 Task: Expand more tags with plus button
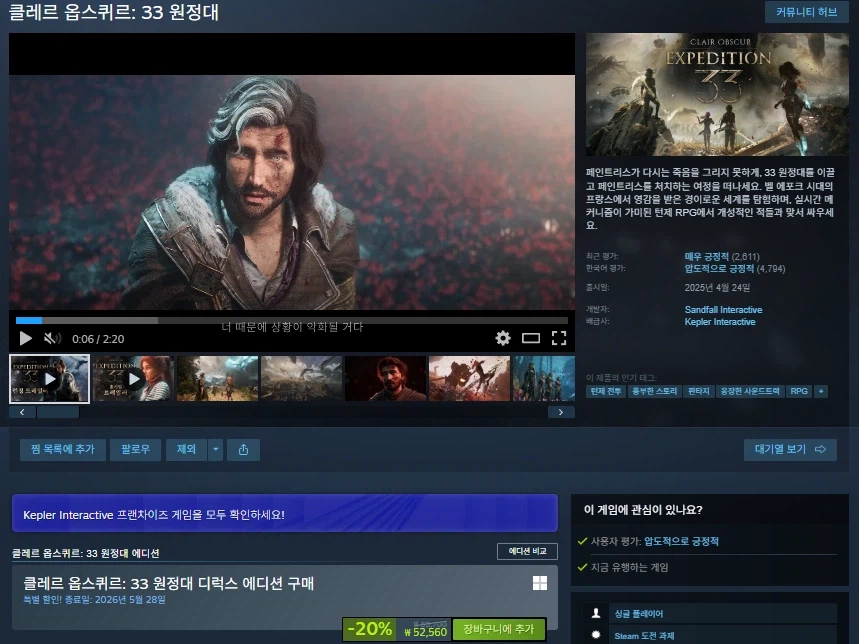(x=820, y=391)
